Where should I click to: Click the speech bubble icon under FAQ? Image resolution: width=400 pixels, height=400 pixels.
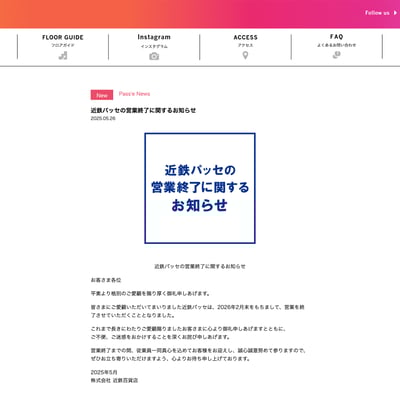pyautogui.click(x=337, y=55)
